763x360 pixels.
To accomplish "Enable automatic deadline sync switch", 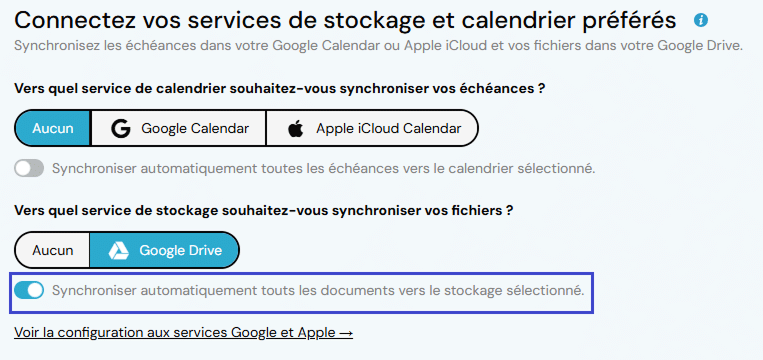I will pyautogui.click(x=29, y=169).
